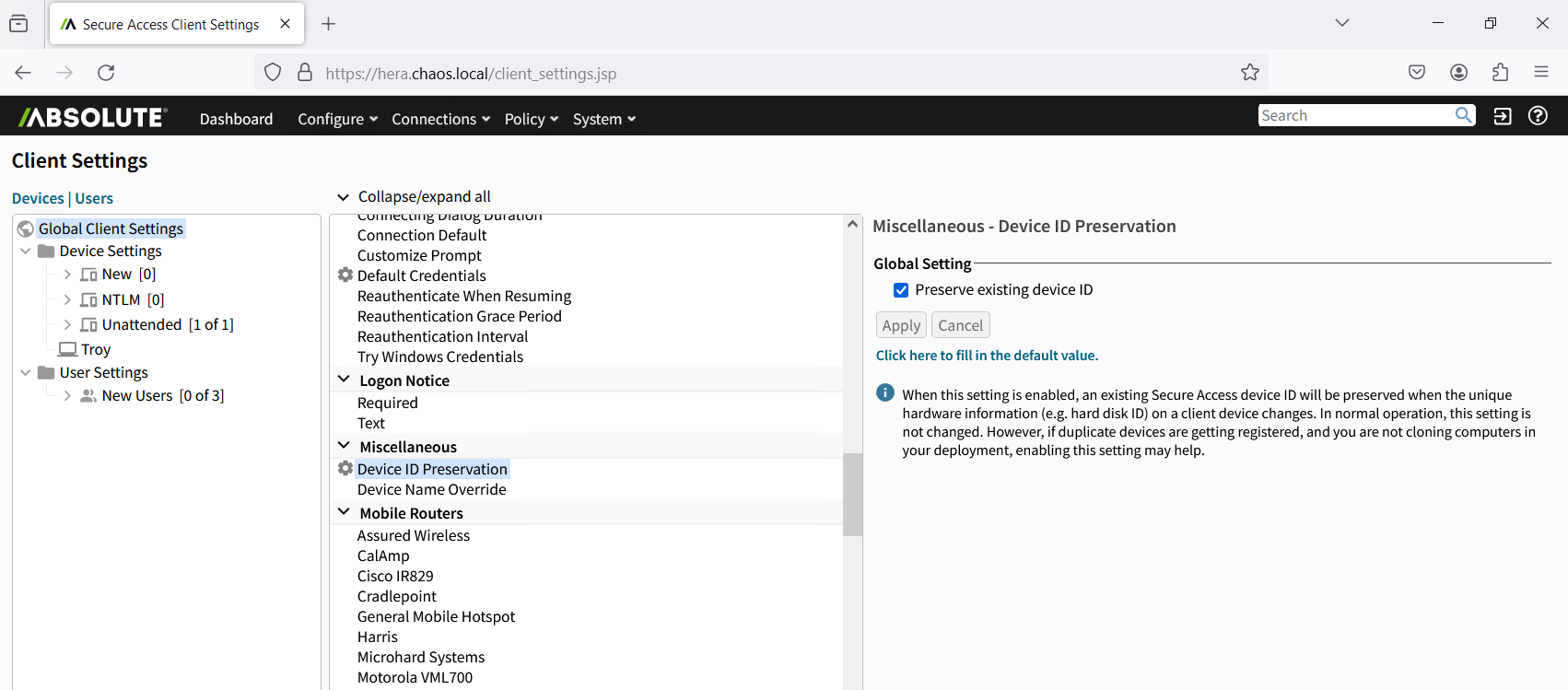Open the System menu
The width and height of the screenshot is (1568, 690).
[x=604, y=119]
